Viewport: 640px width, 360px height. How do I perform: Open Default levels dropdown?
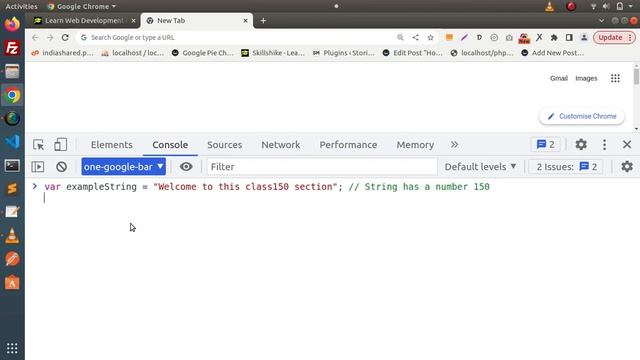[480, 167]
